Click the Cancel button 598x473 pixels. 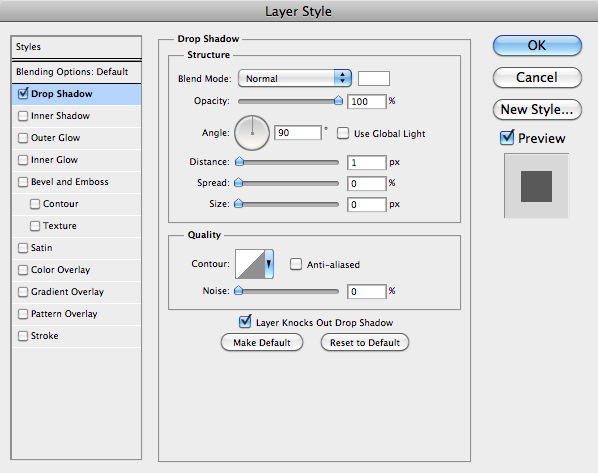537,77
